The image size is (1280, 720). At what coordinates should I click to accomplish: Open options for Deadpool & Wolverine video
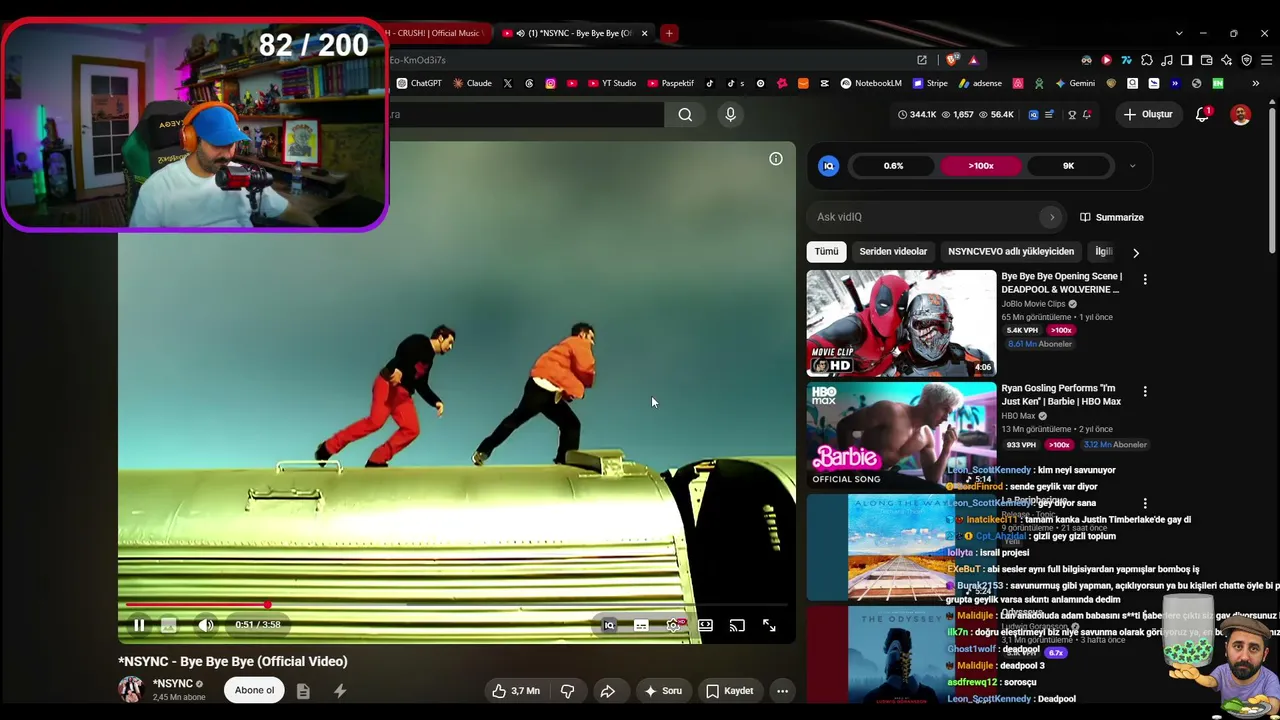click(x=1145, y=280)
